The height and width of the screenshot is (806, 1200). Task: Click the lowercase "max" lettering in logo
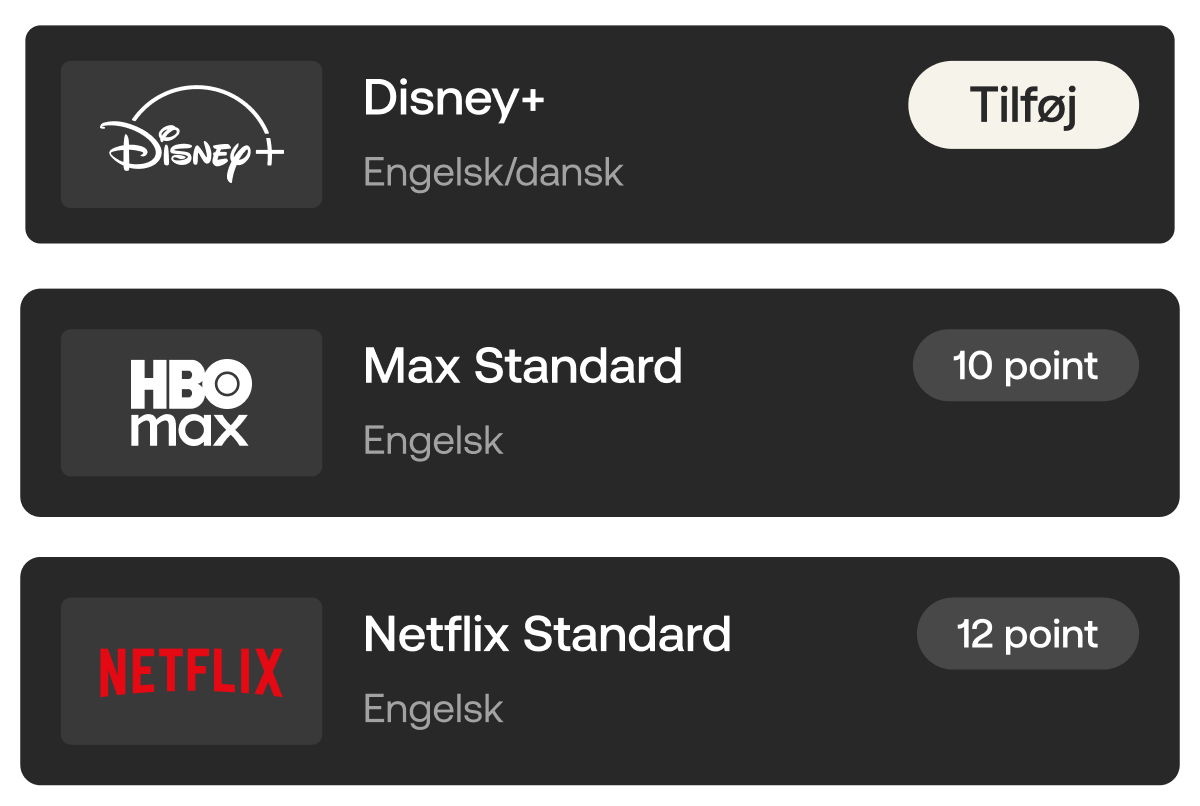tap(190, 428)
